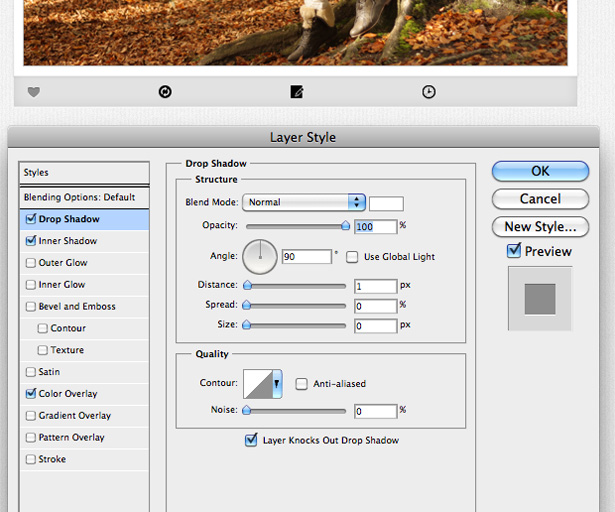Click the Angle value field
The image size is (615, 512).
(x=307, y=257)
